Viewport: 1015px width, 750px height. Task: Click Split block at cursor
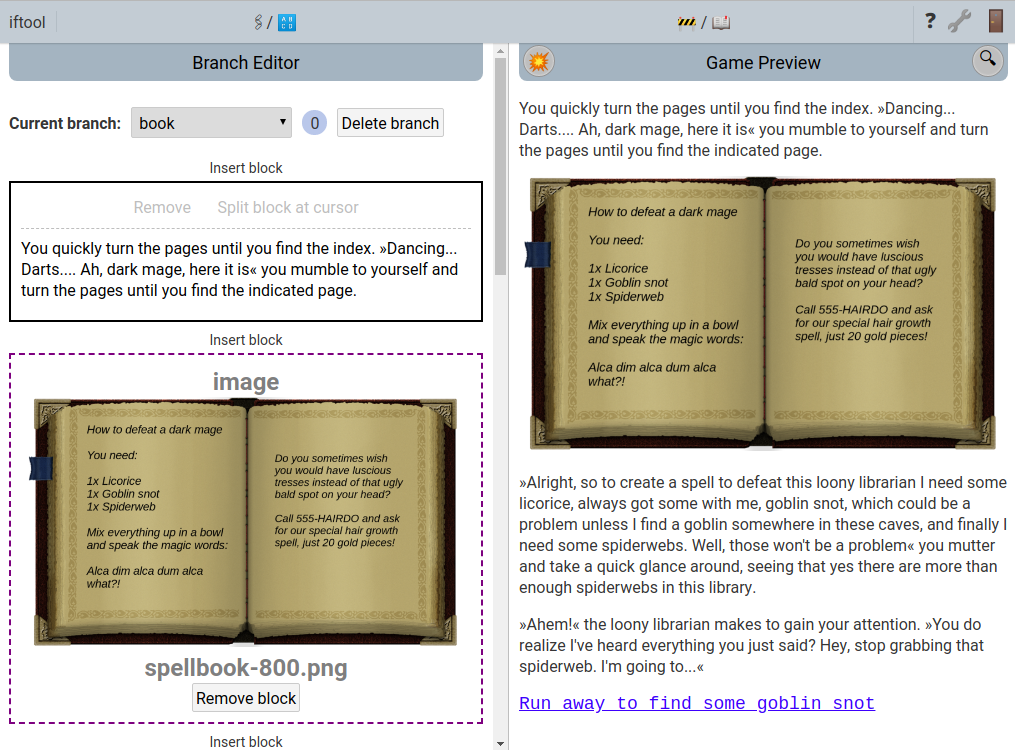click(x=288, y=207)
